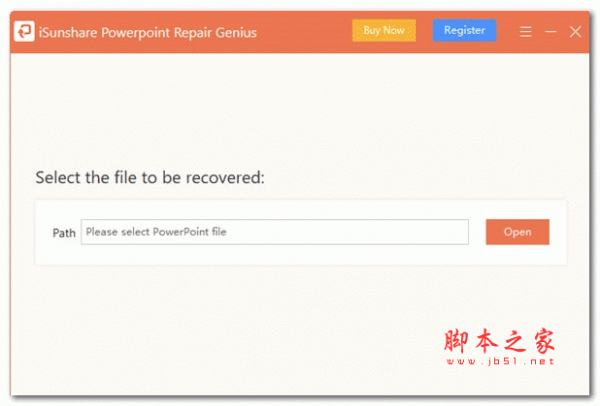Click the Path label
The image size is (600, 406).
(x=64, y=233)
